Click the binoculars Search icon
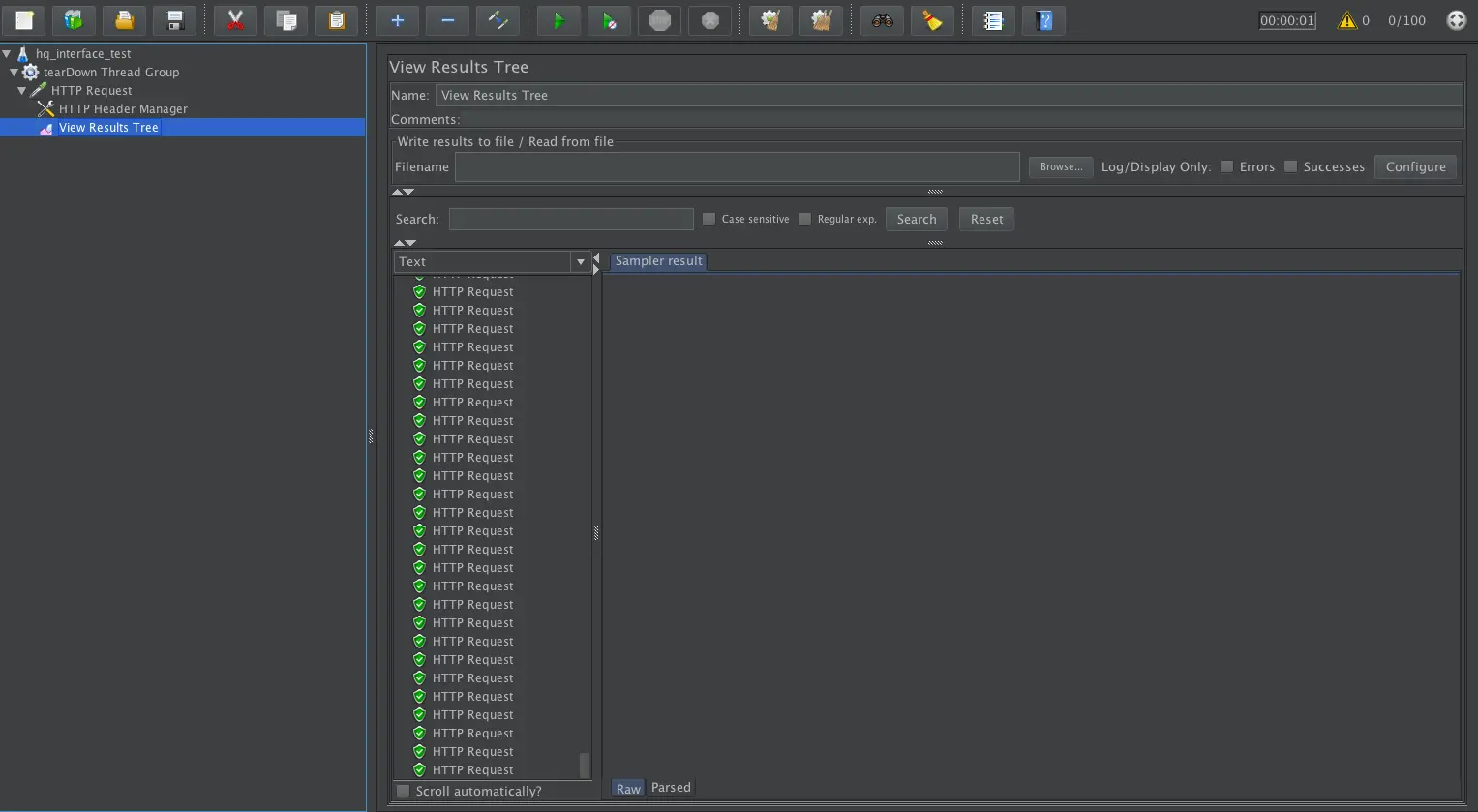The image size is (1478, 812). click(x=882, y=20)
